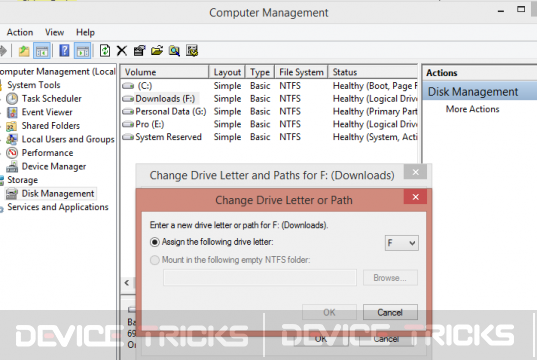The width and height of the screenshot is (537, 360).
Task: Click the blue Help question mark icon
Action: [64, 51]
